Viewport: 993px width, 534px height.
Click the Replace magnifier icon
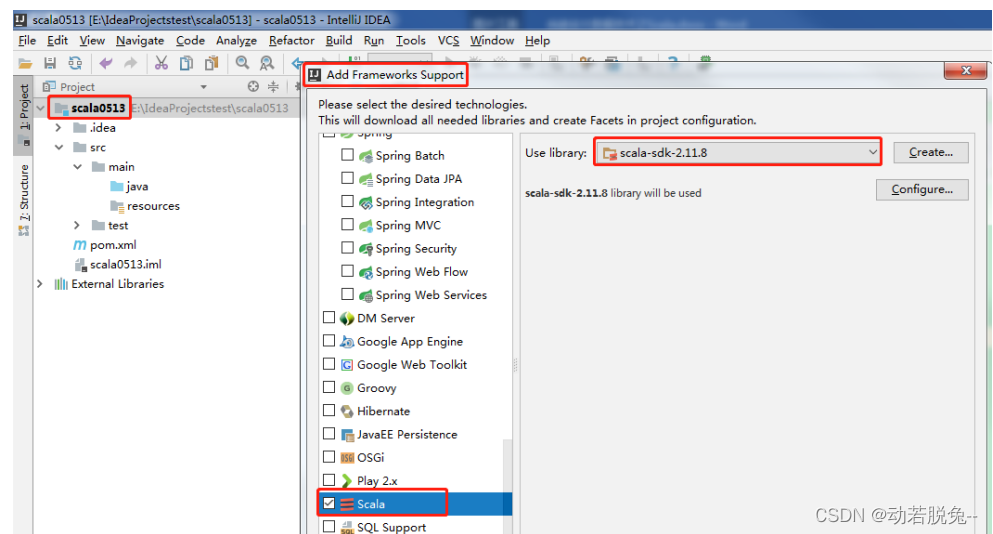[x=267, y=63]
